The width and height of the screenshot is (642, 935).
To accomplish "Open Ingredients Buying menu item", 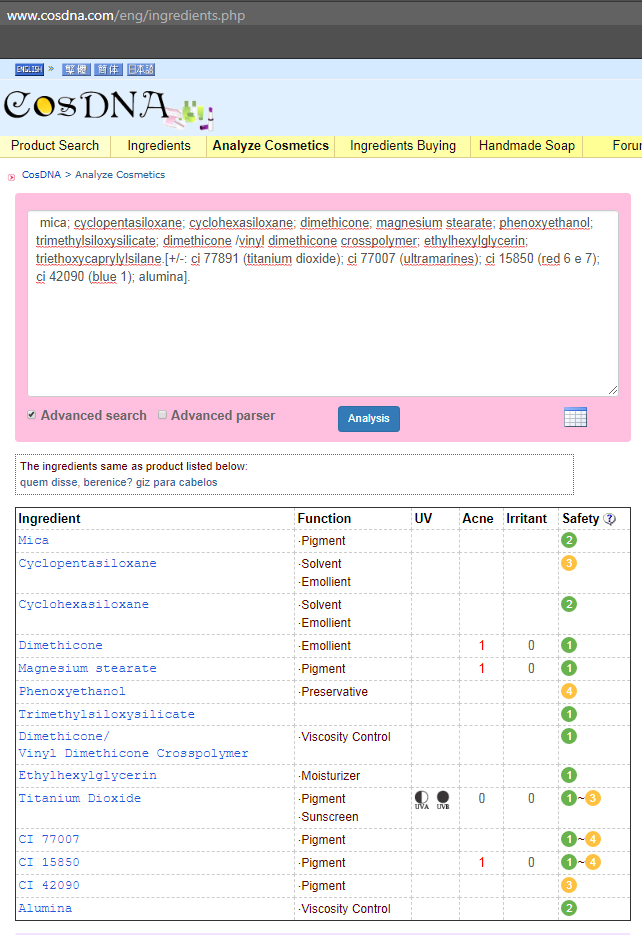I will point(403,145).
